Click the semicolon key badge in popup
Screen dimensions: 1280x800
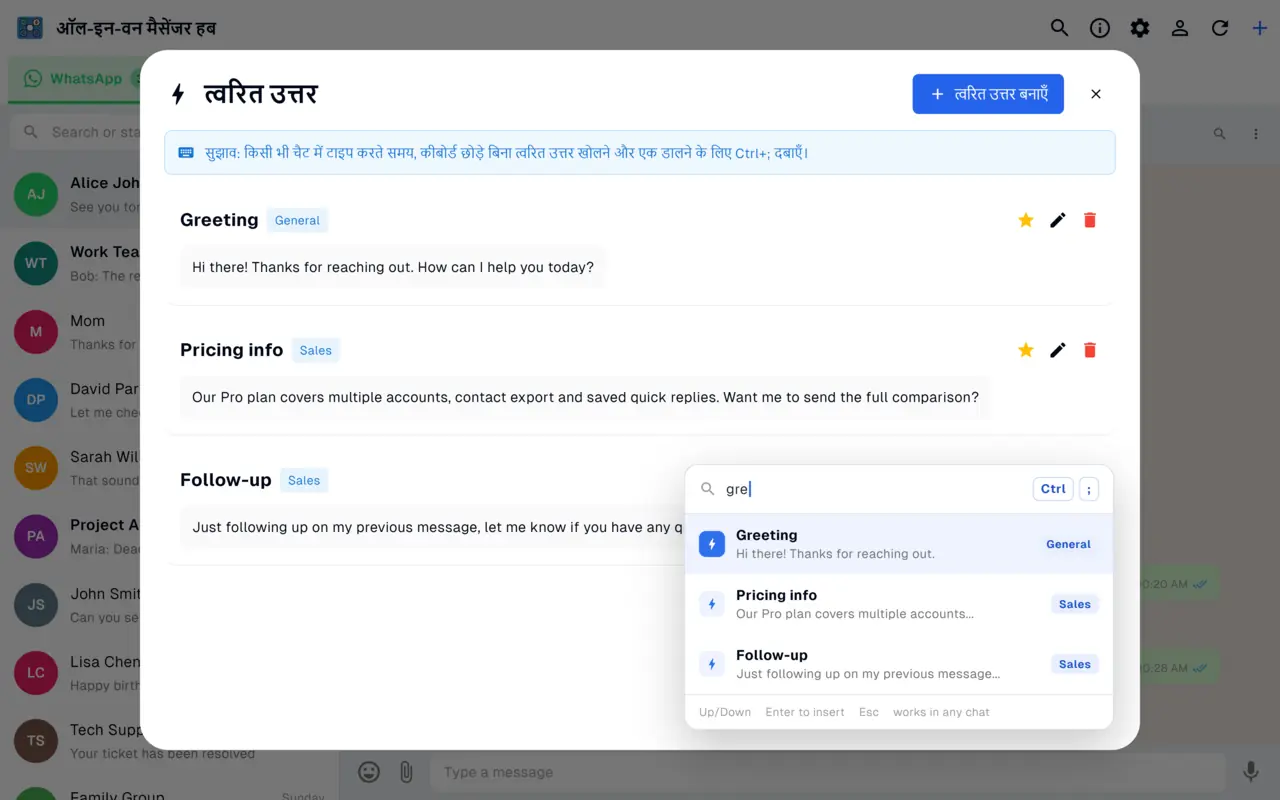[1089, 489]
